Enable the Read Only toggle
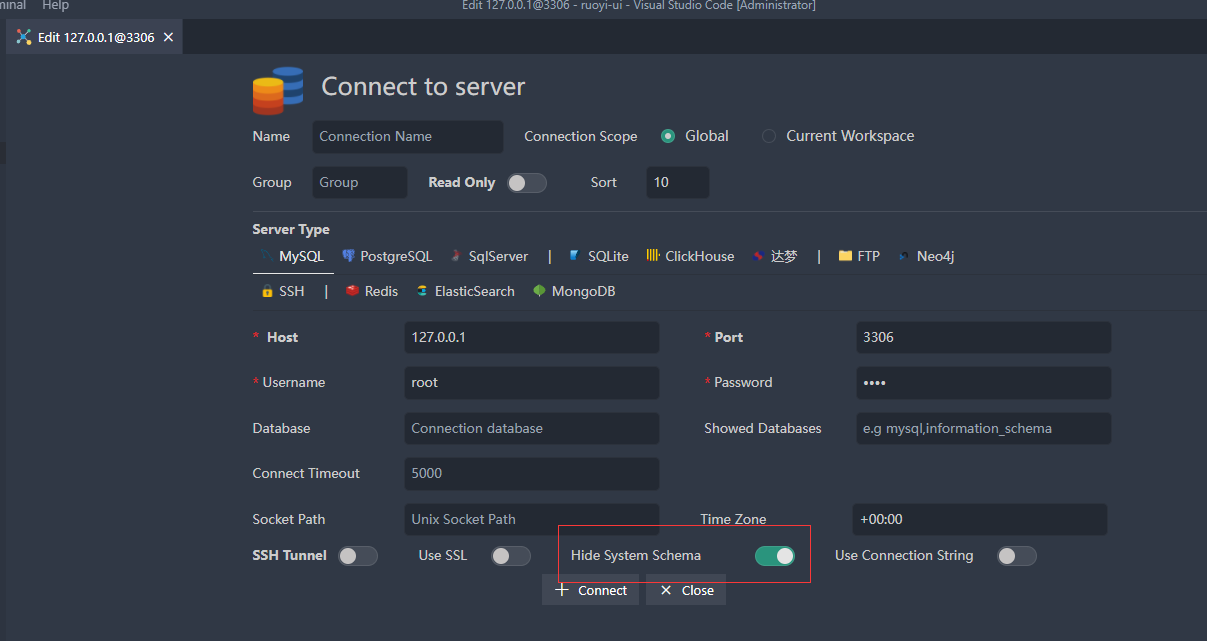The width and height of the screenshot is (1207, 641). 527,183
